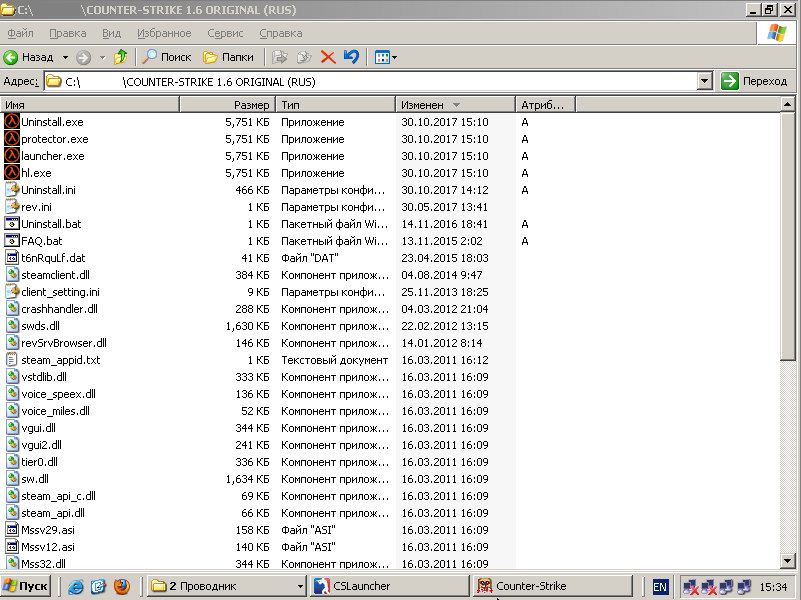Open the Поиск search tool

167,57
